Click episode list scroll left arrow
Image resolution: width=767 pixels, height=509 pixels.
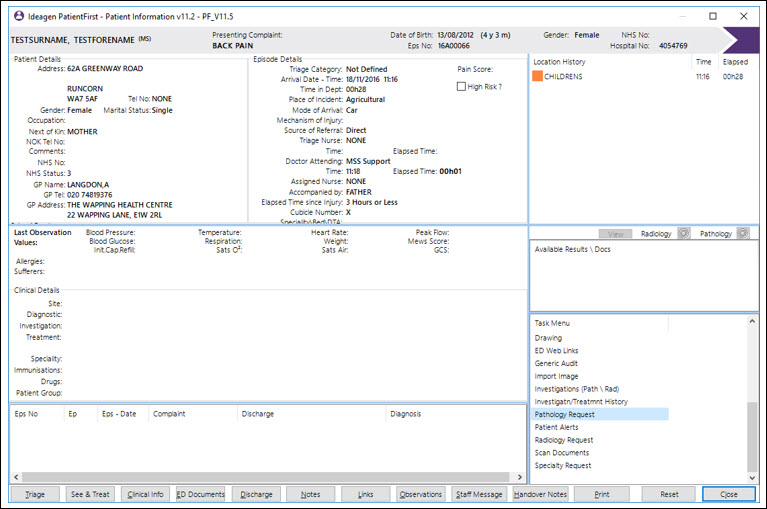tap(16, 477)
